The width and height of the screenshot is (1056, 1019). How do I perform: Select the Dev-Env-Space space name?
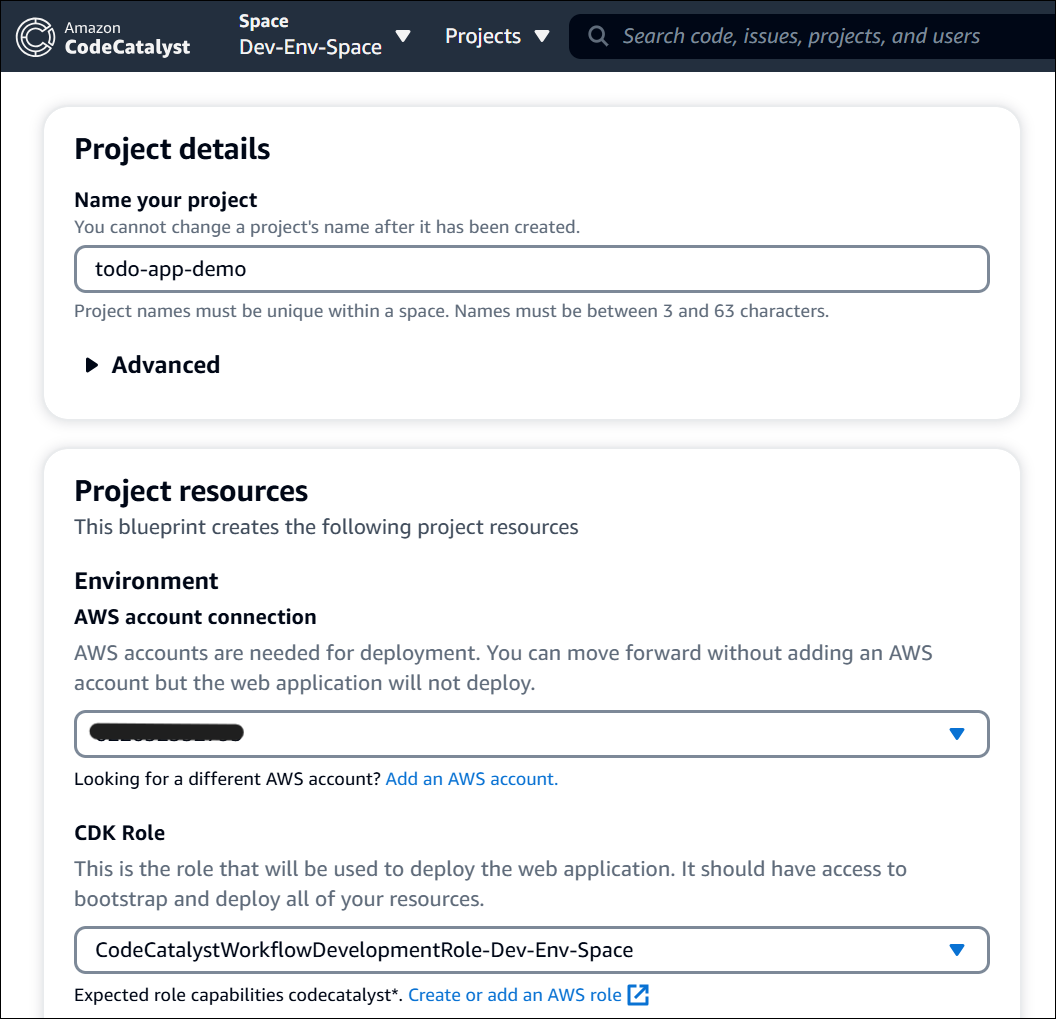310,47
